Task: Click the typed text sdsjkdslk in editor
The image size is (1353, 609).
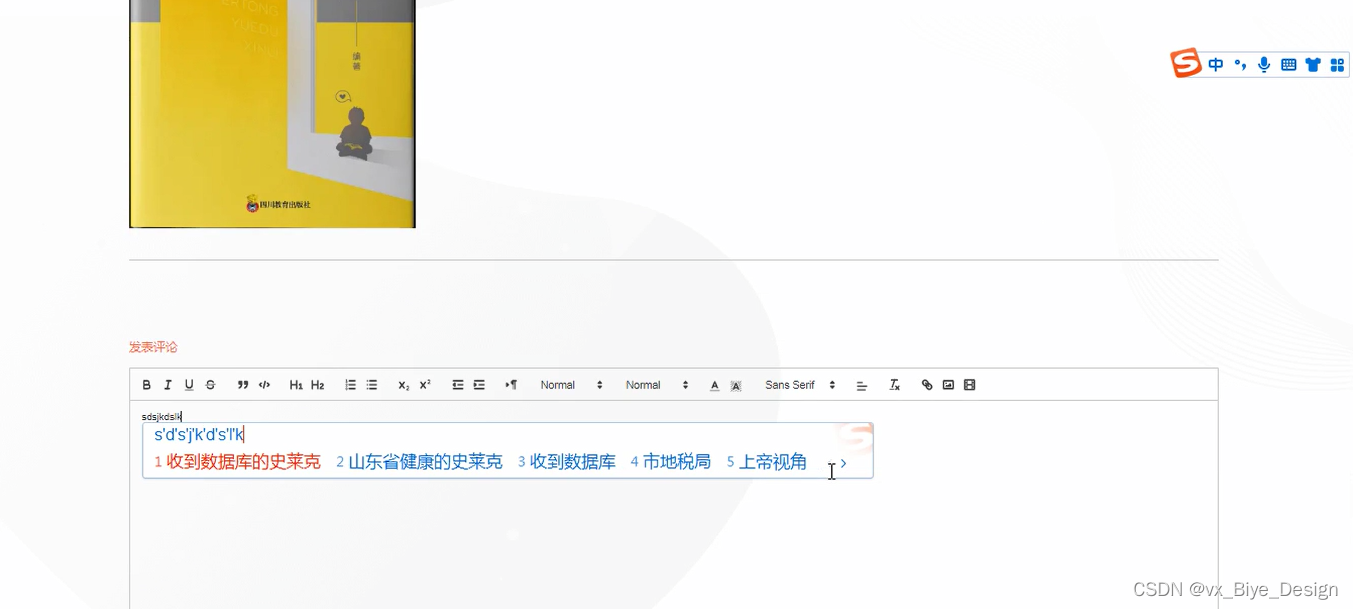Action: click(161, 416)
